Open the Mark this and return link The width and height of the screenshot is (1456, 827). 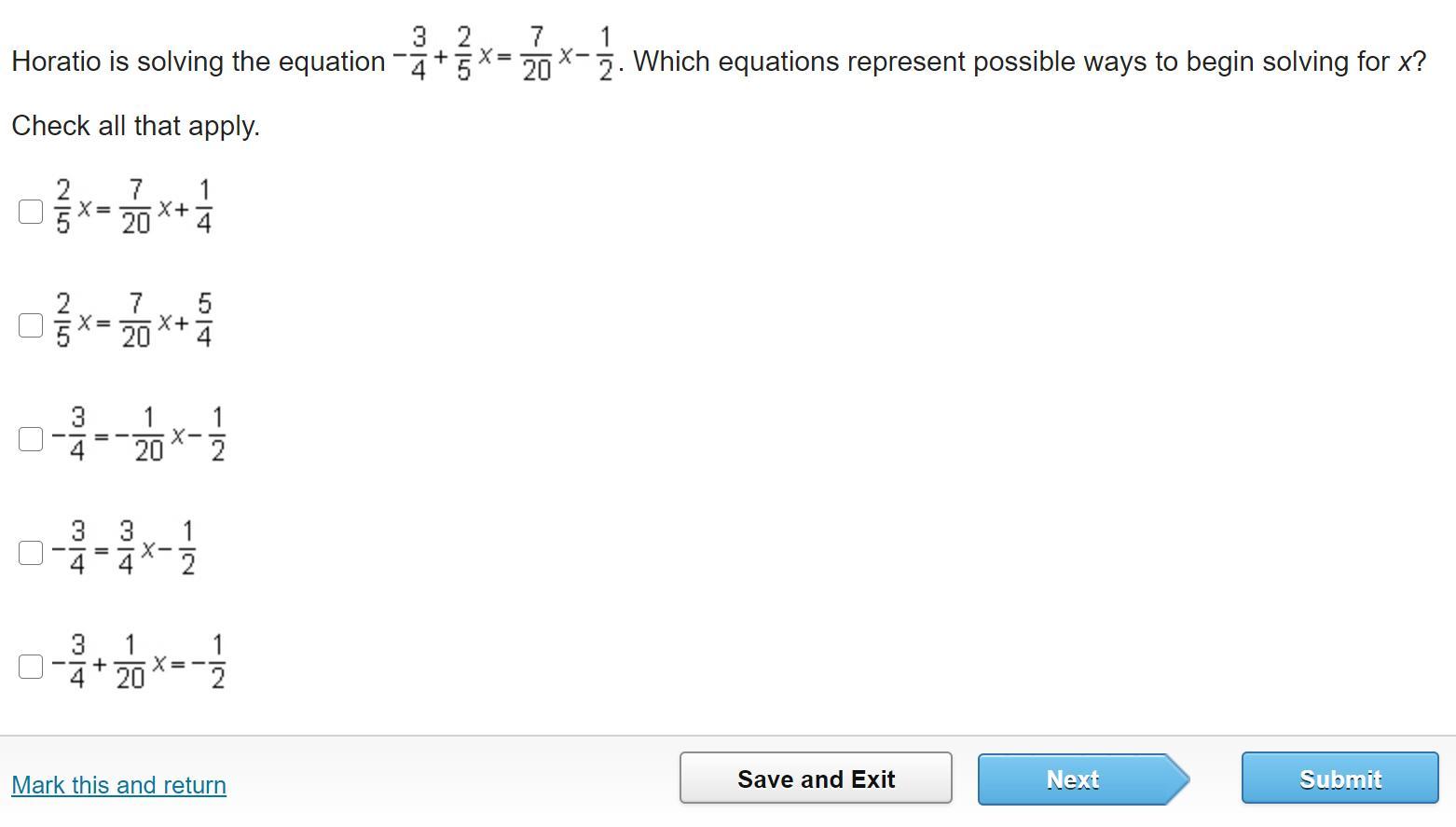pos(118,785)
